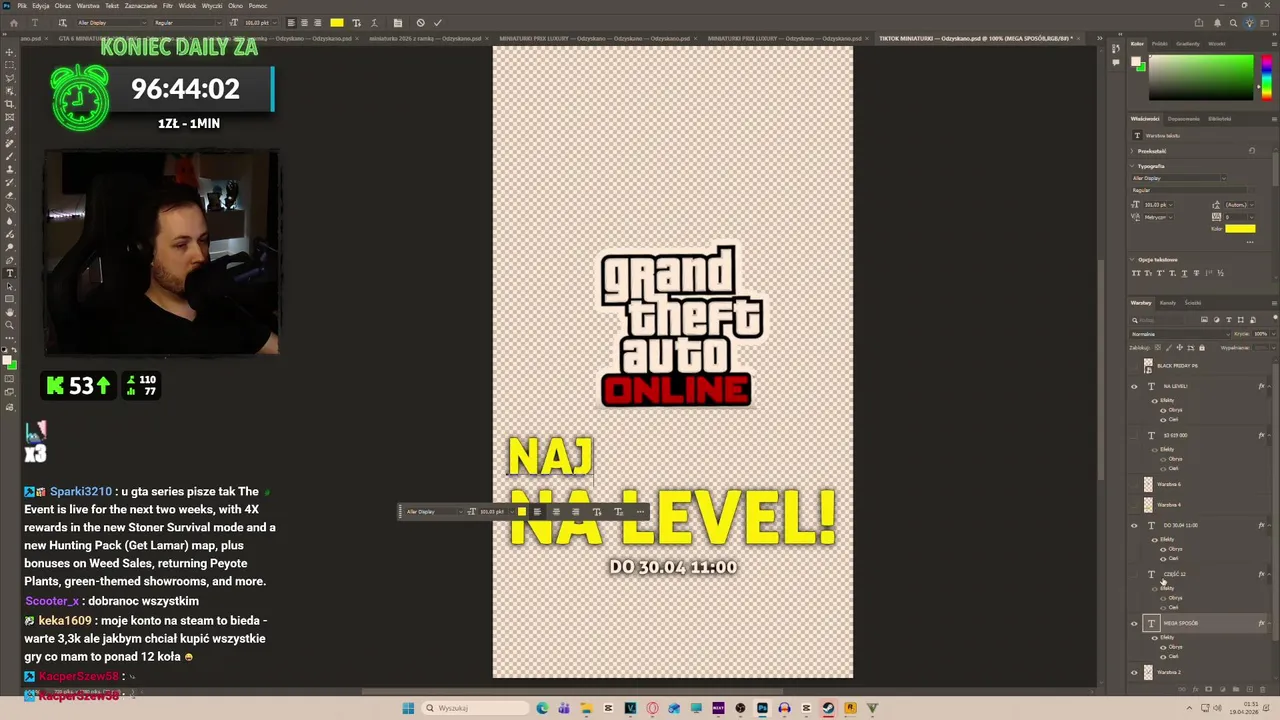Center text in options bar
Viewport: 1280px width, 720px height.
(304, 23)
